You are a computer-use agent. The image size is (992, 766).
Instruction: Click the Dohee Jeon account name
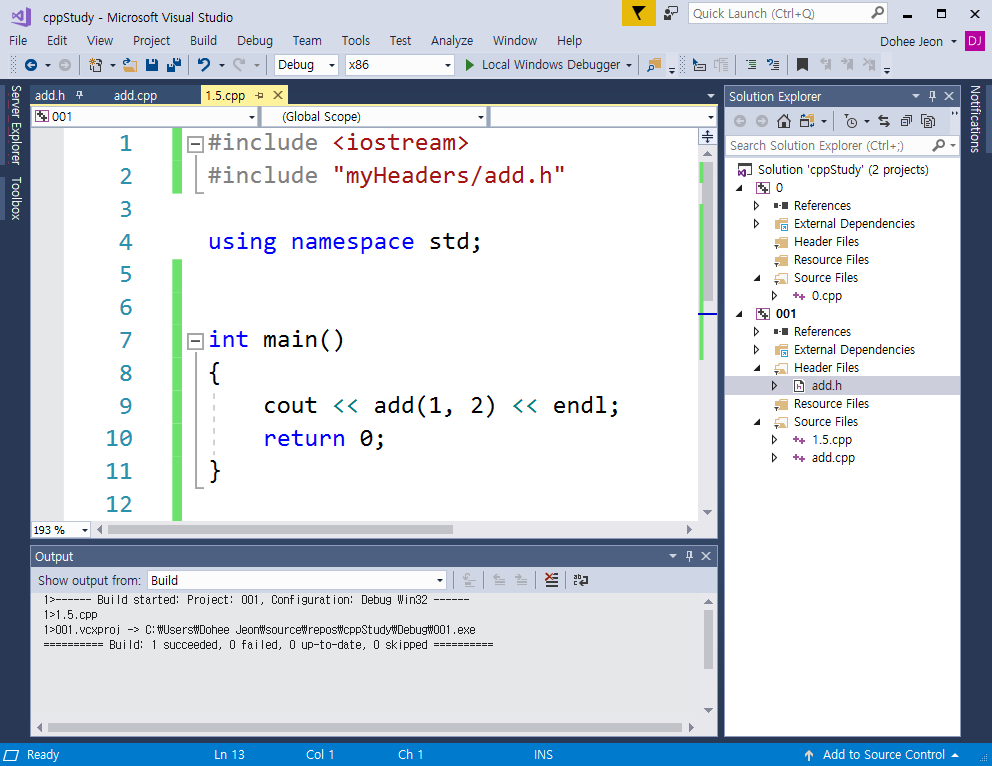point(911,41)
